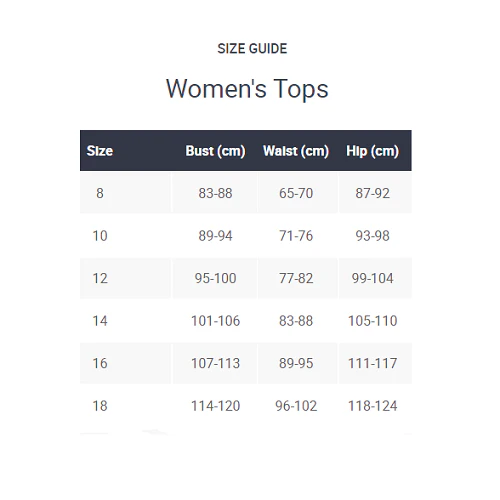Click size 18 row label

tap(100, 406)
